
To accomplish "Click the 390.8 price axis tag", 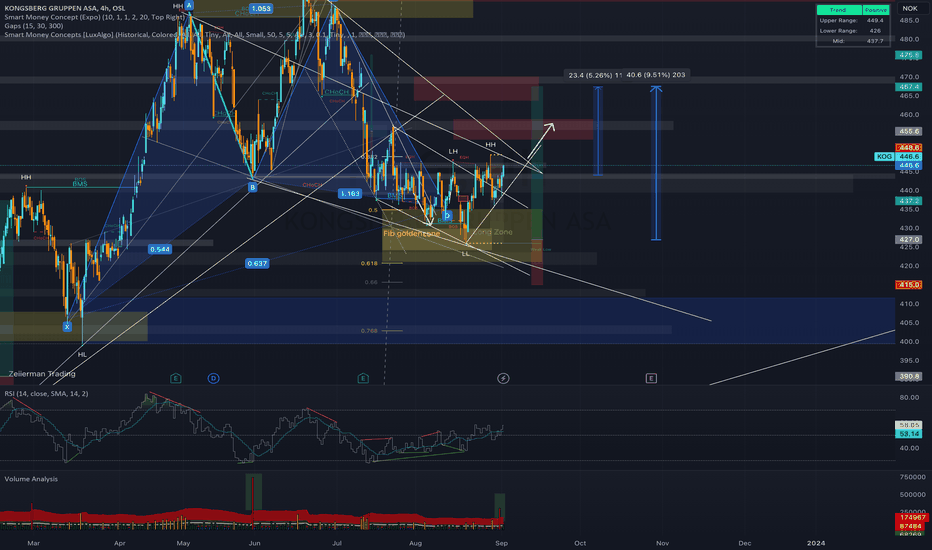I will coord(908,376).
